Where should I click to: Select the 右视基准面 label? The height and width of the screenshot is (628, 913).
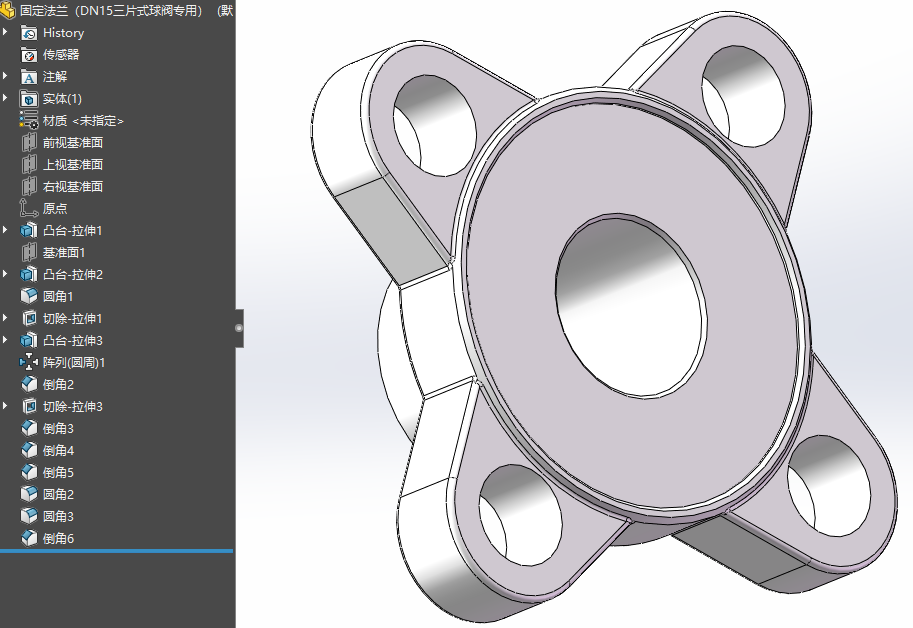(73, 187)
